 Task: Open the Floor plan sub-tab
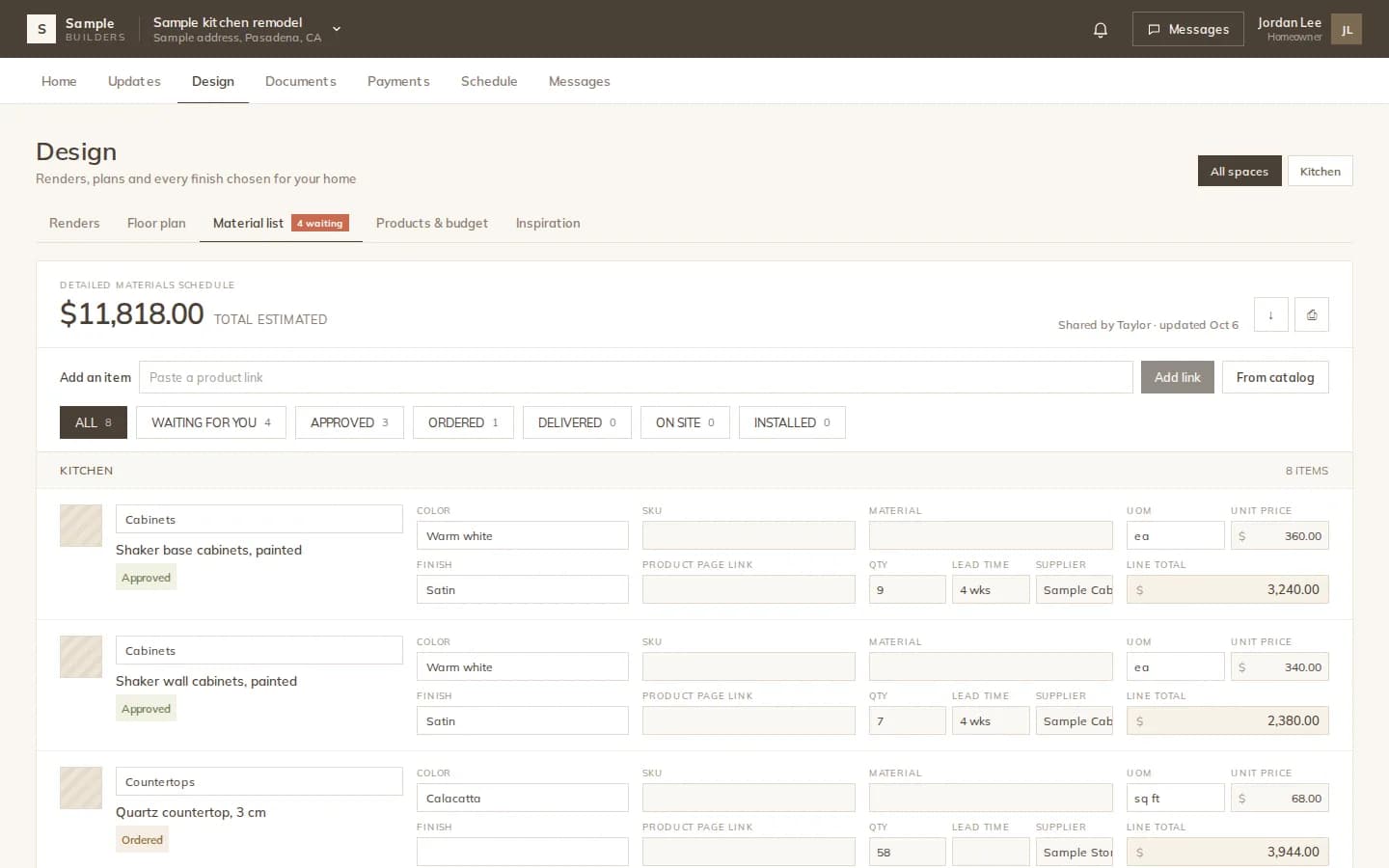(x=156, y=223)
